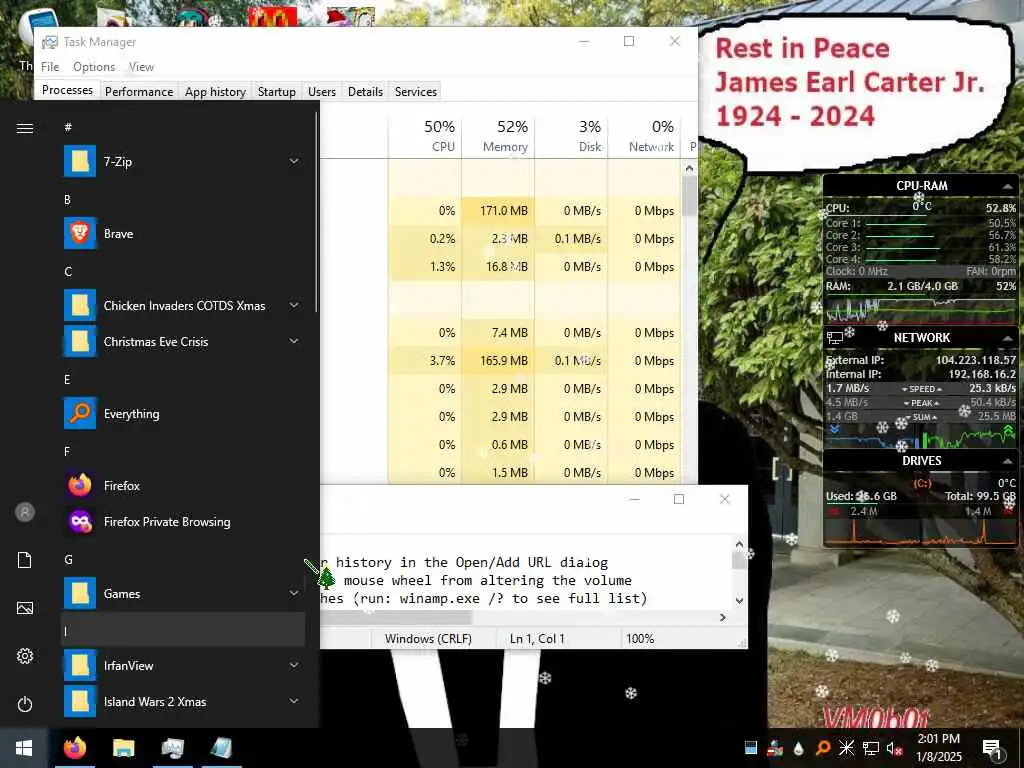Viewport: 1024px width, 768px height.
Task: Switch to Notepad taskbar icon
Action: point(221,748)
